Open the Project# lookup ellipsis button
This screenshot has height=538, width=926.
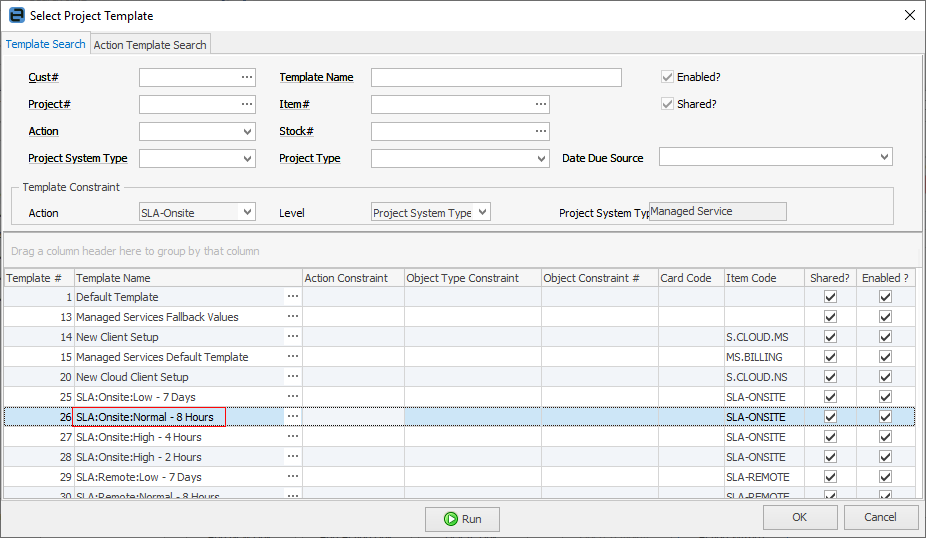tap(246, 104)
